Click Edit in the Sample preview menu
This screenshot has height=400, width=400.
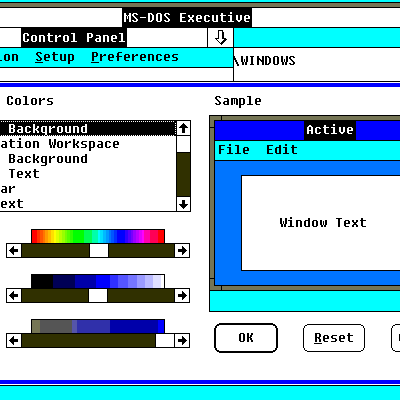(282, 150)
